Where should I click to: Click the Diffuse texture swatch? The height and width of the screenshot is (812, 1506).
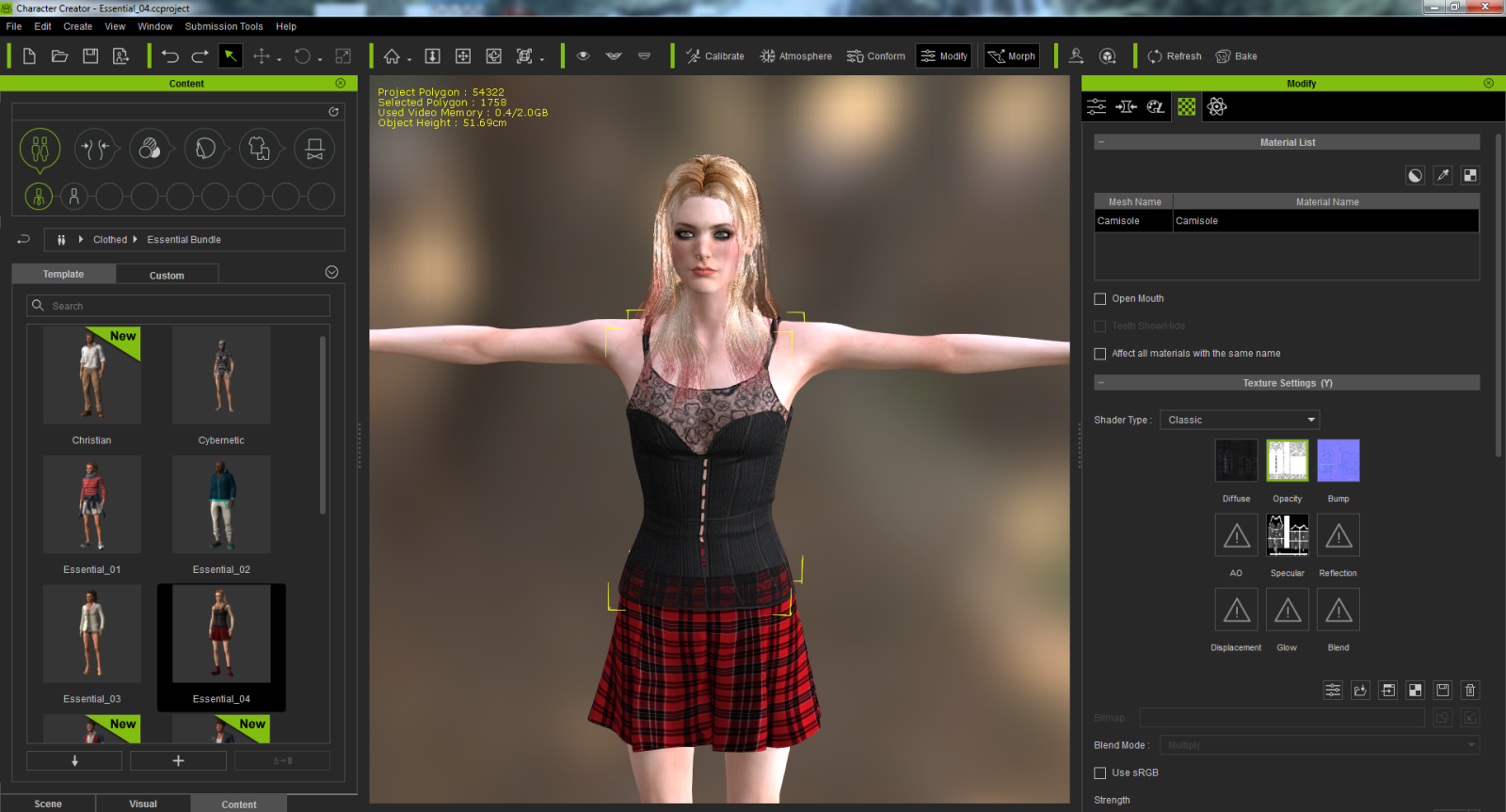tap(1236, 461)
